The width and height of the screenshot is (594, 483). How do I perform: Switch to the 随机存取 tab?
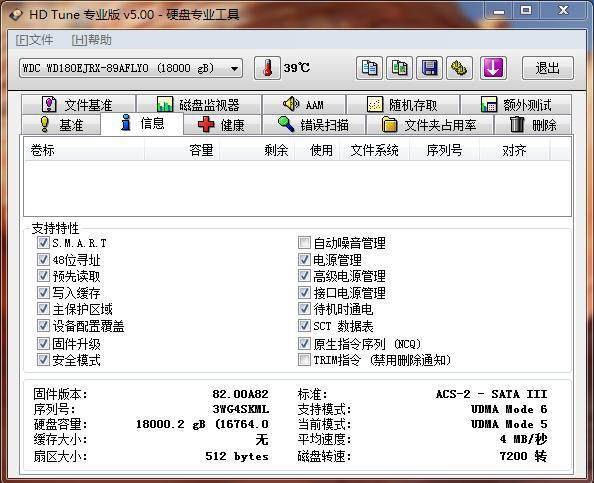[x=403, y=104]
